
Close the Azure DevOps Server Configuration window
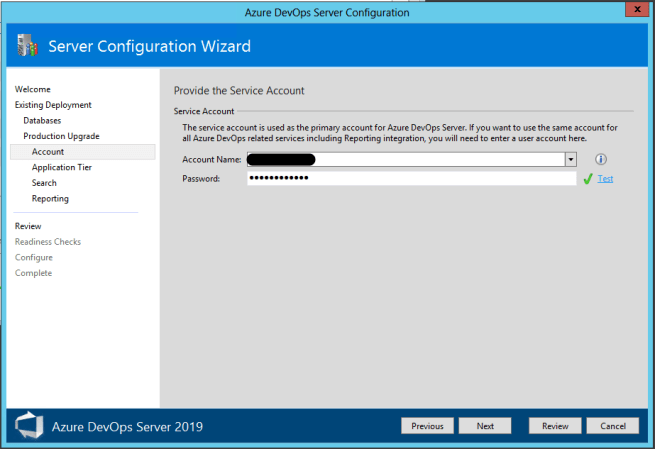pos(637,9)
